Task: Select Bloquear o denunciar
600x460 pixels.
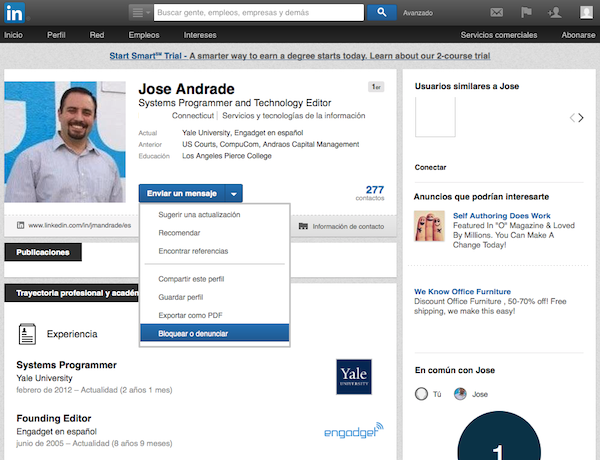Action: pos(215,333)
